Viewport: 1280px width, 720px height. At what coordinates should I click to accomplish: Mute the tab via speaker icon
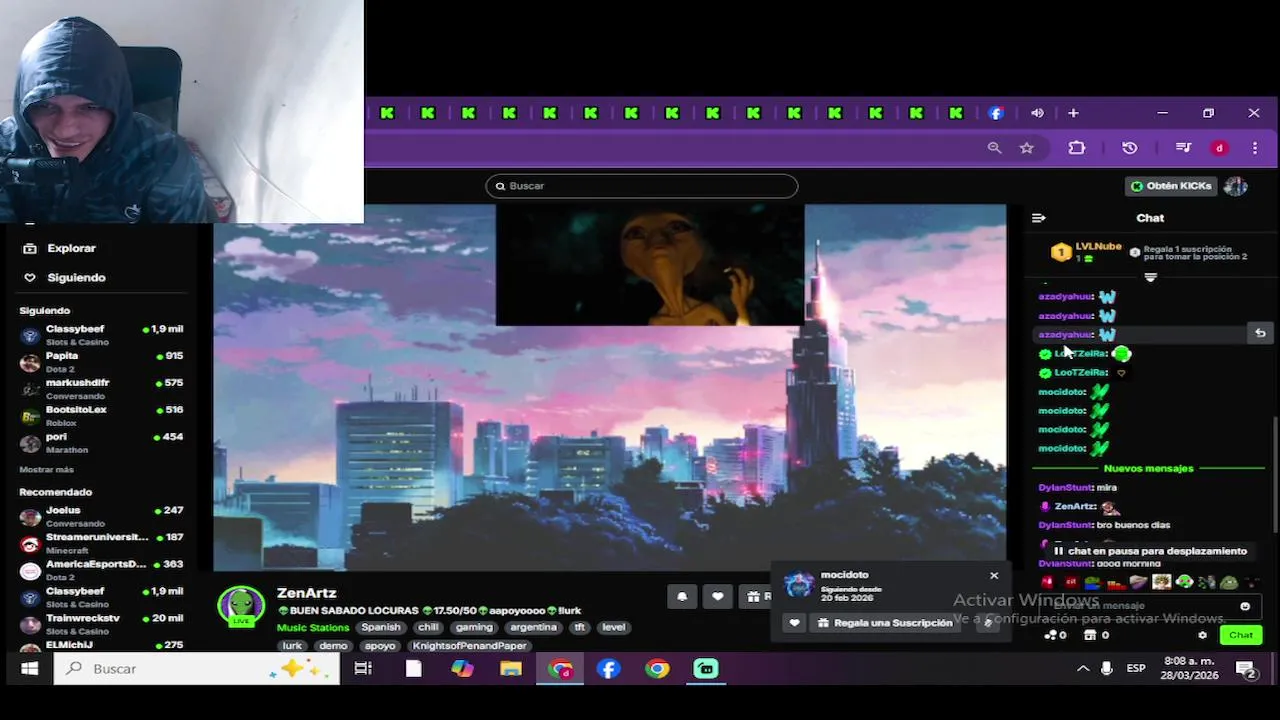pyautogui.click(x=1037, y=113)
